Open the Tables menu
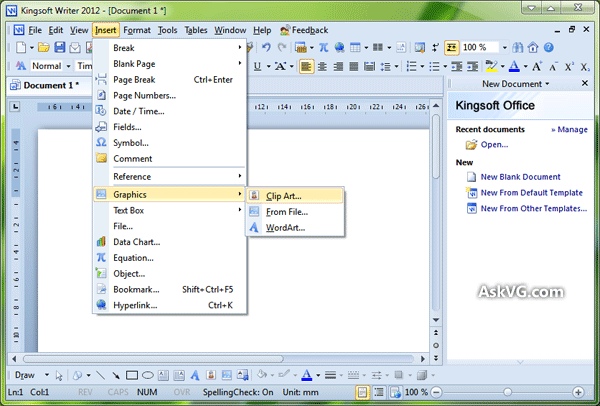Viewport: 600px width, 406px height. [196, 30]
